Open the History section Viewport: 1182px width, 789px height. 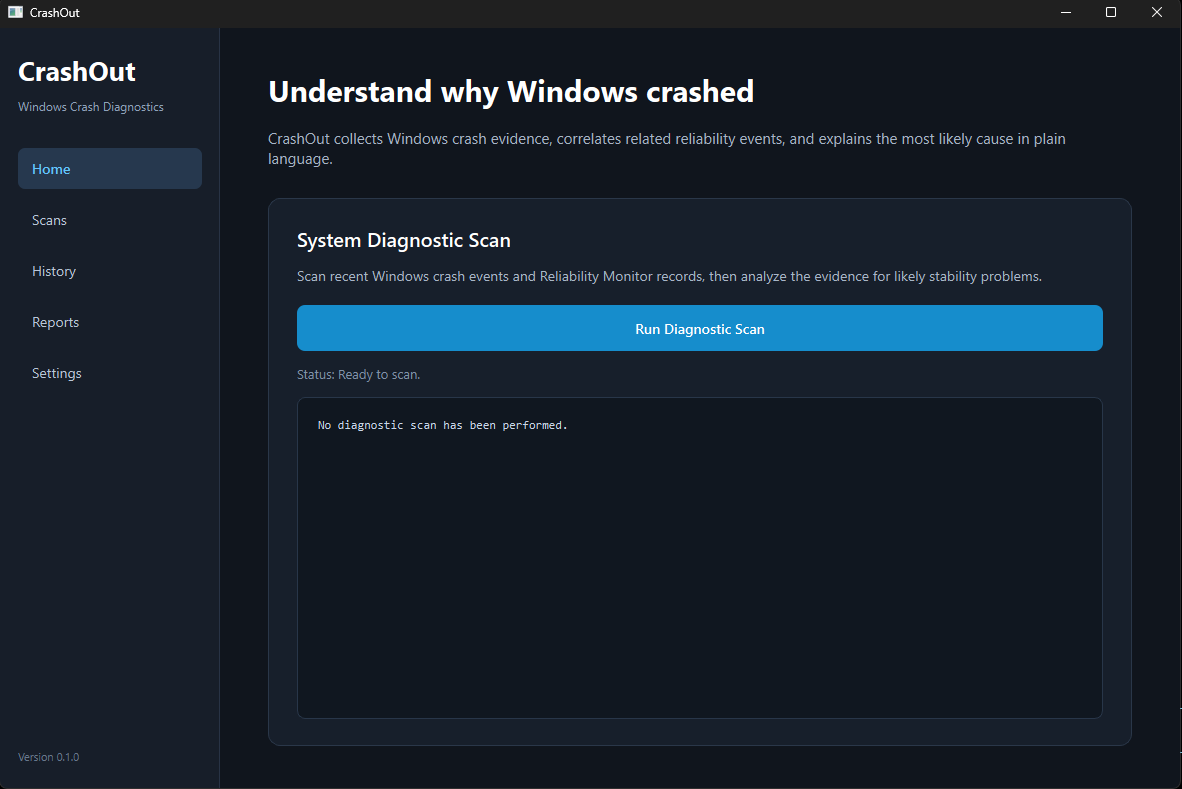[x=110, y=271]
